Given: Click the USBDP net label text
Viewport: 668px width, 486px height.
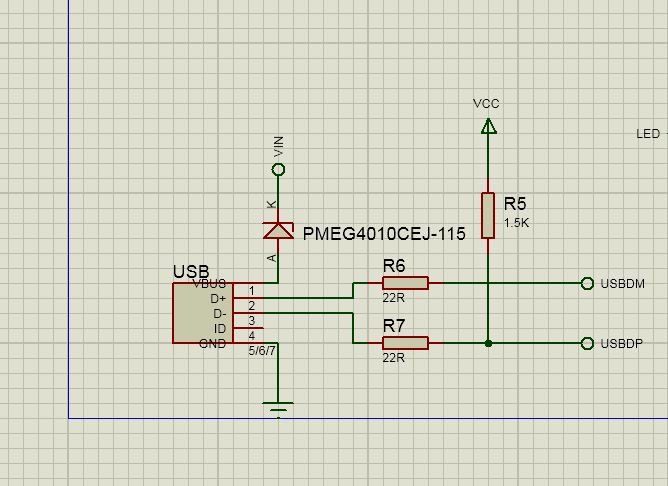Looking at the screenshot, I should click(x=620, y=344).
